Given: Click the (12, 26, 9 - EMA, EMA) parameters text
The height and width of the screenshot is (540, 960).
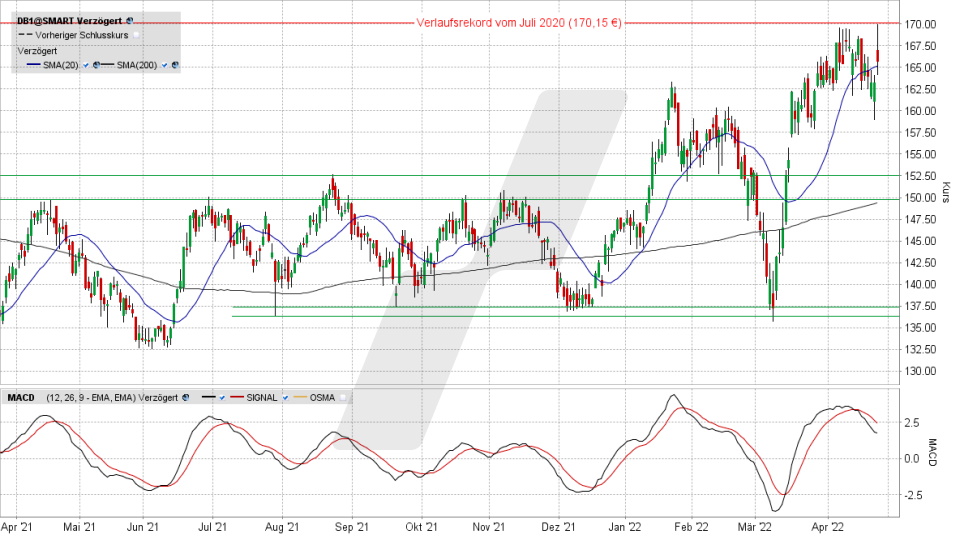Looking at the screenshot, I should 91,397.
